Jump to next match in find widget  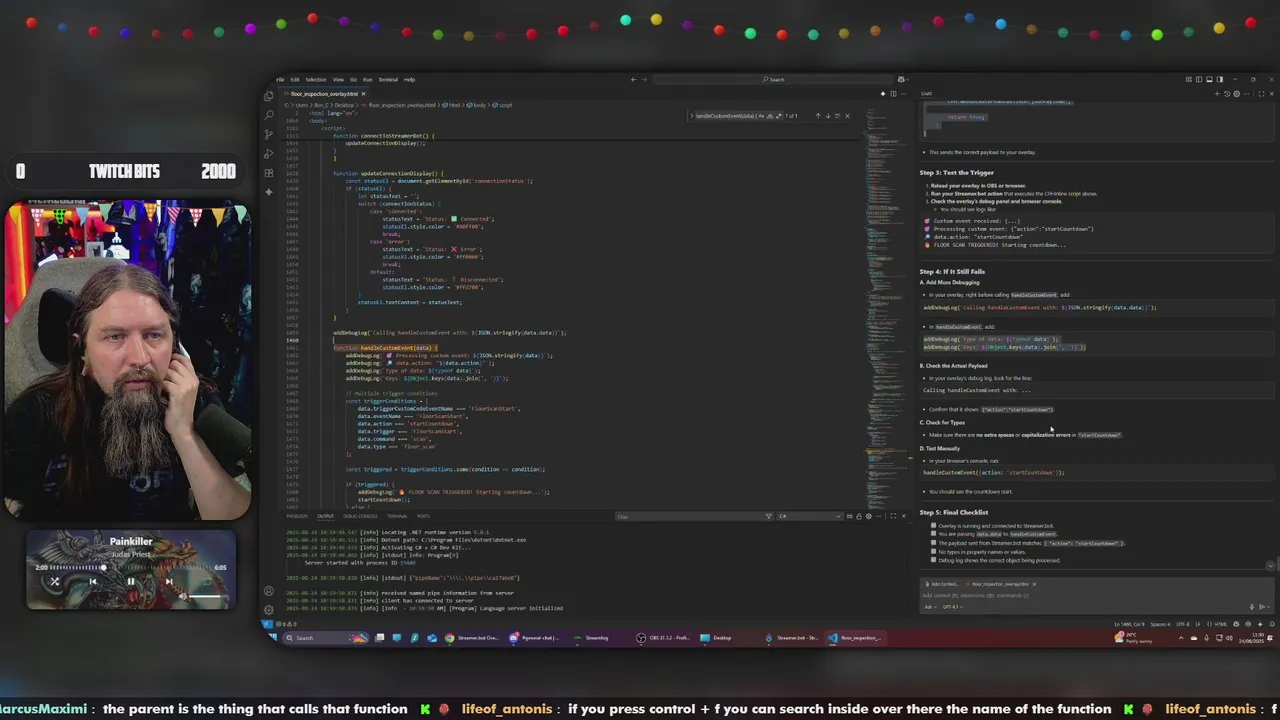[x=828, y=115]
